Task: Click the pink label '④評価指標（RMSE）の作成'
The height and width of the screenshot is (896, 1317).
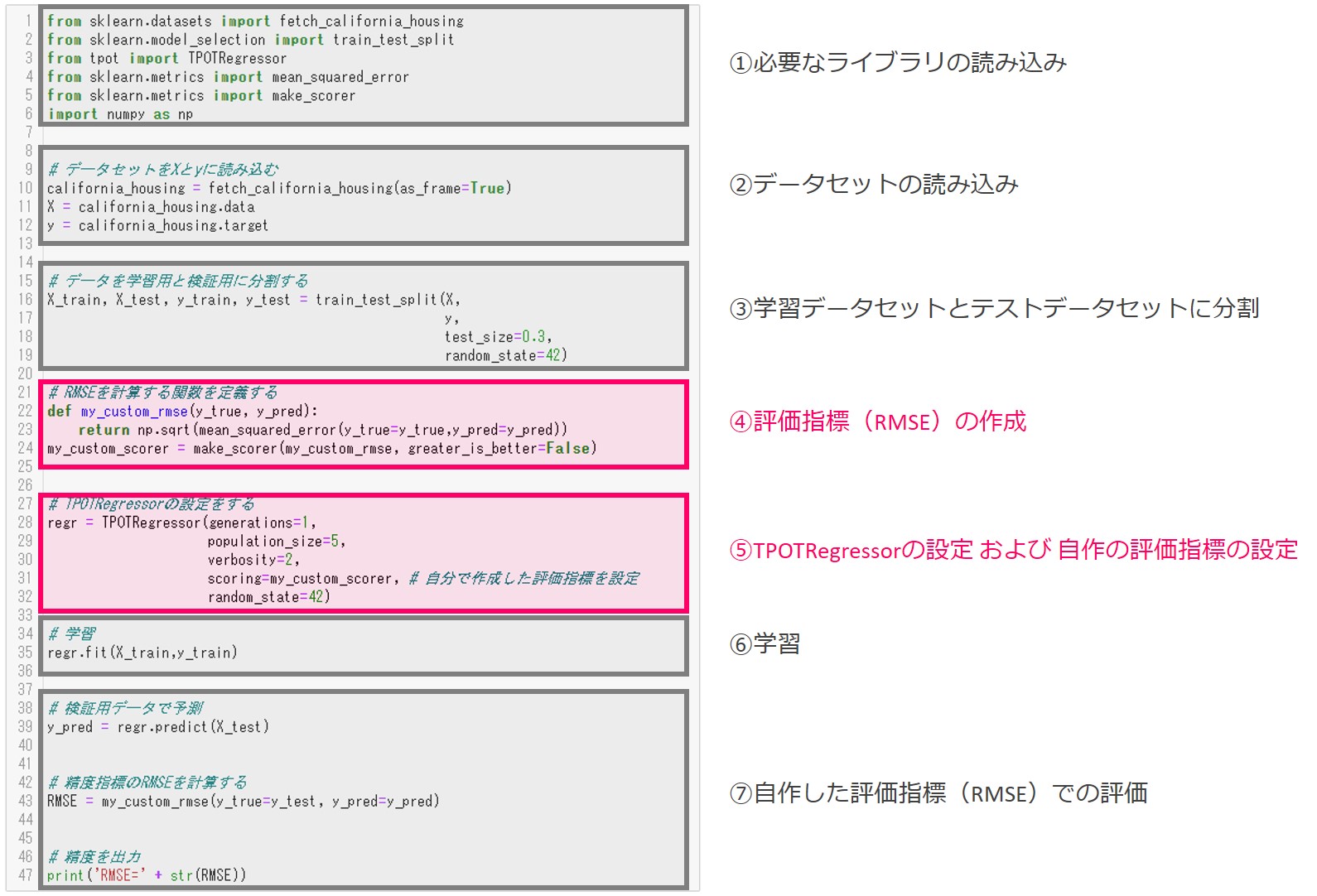Action: [x=877, y=422]
